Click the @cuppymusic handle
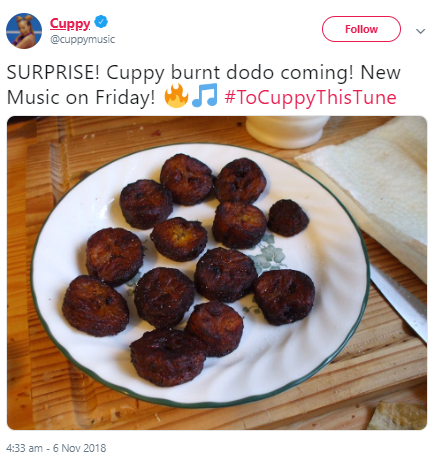Screen dimensions: 430x460 pos(82,39)
